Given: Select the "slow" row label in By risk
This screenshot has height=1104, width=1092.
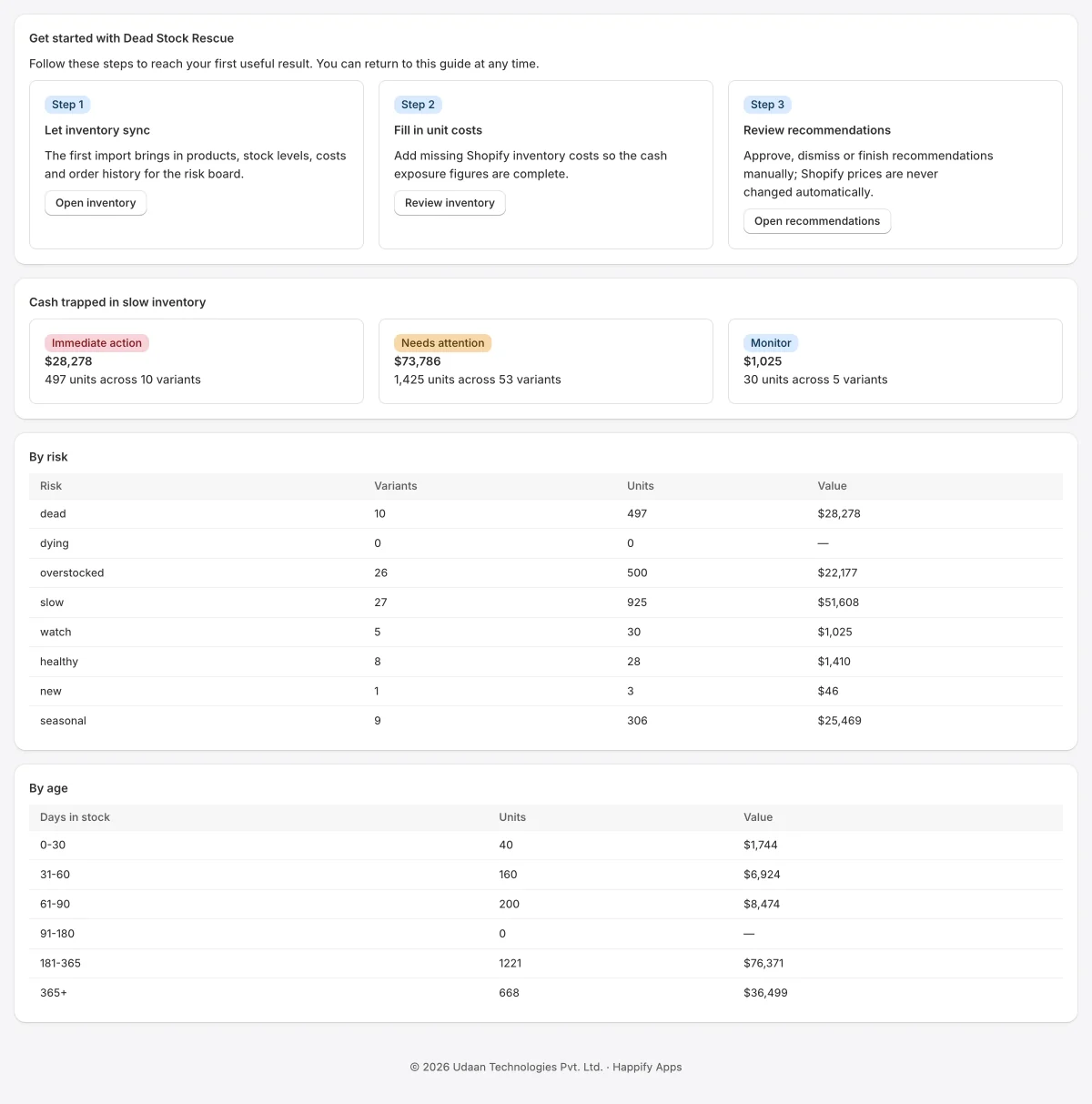Looking at the screenshot, I should point(52,603).
